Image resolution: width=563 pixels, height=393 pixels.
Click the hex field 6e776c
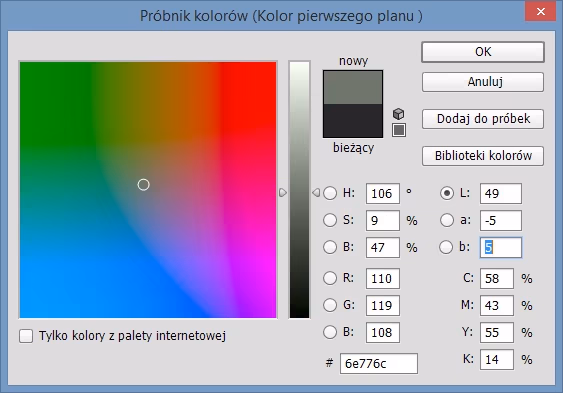click(379, 364)
